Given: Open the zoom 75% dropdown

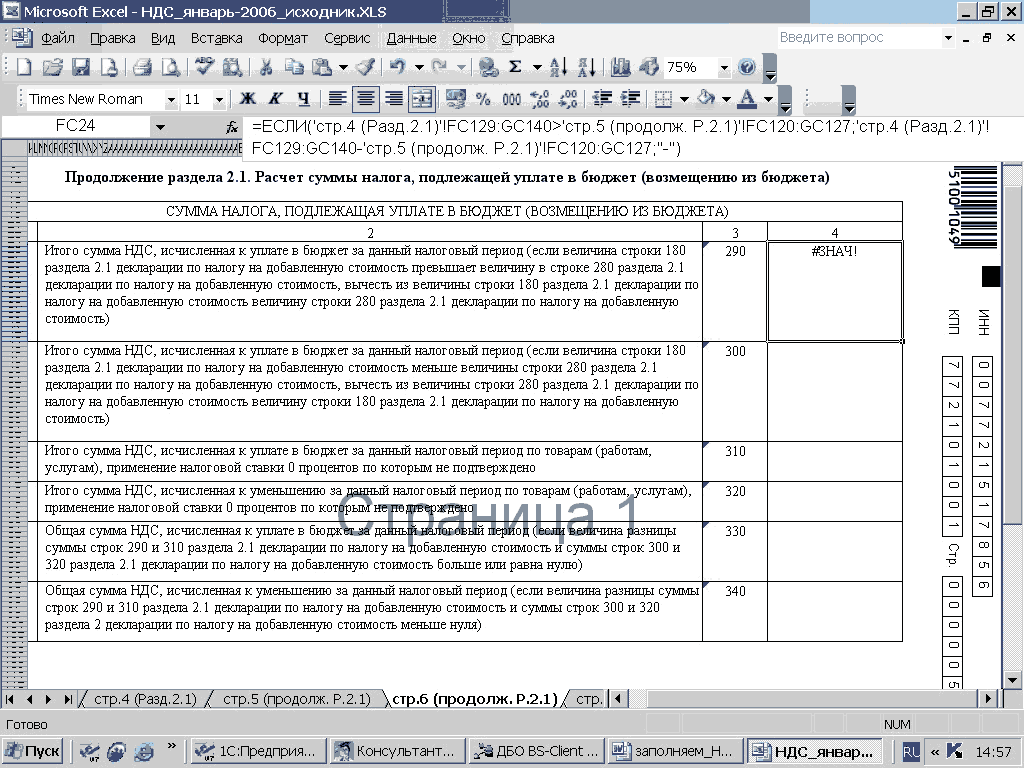Looking at the screenshot, I should point(723,68).
